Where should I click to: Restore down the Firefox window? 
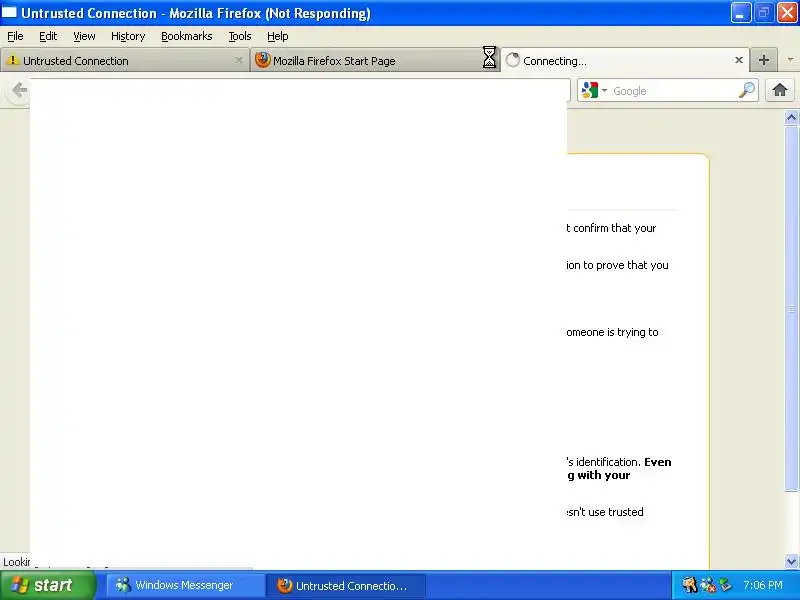tap(763, 13)
